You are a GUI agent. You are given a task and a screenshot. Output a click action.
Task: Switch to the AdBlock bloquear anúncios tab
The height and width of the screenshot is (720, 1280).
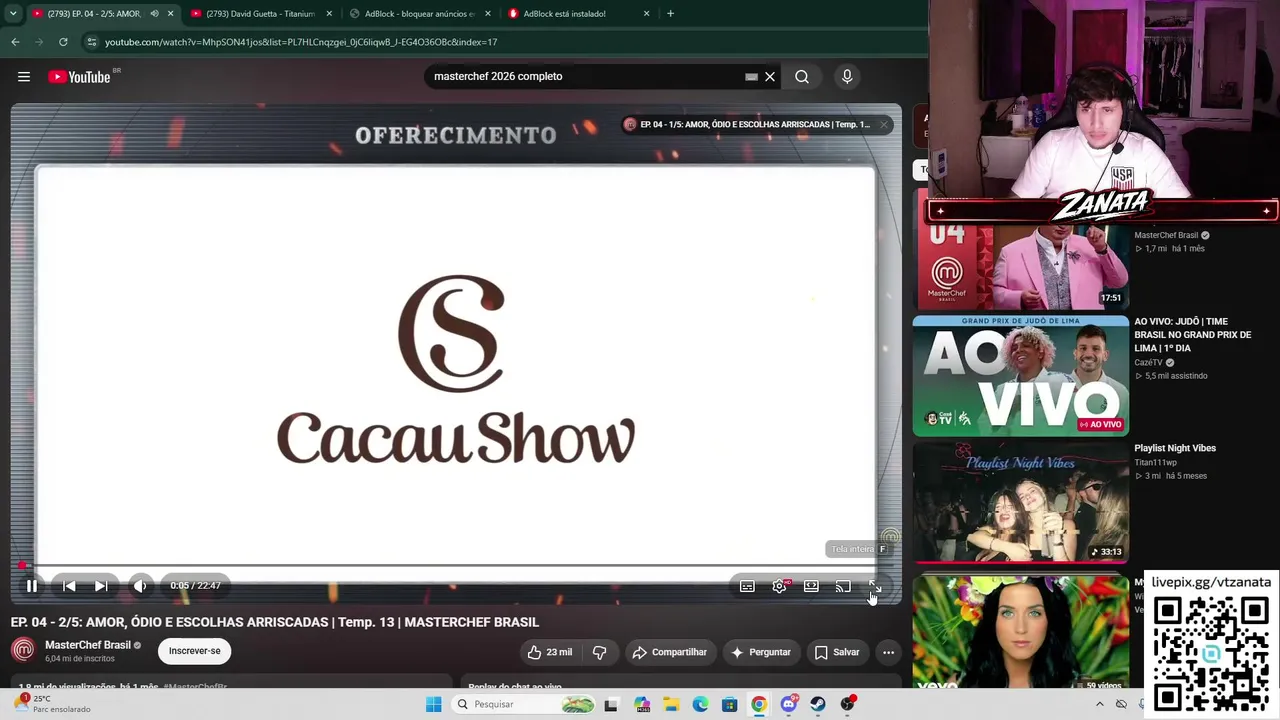[x=420, y=14]
